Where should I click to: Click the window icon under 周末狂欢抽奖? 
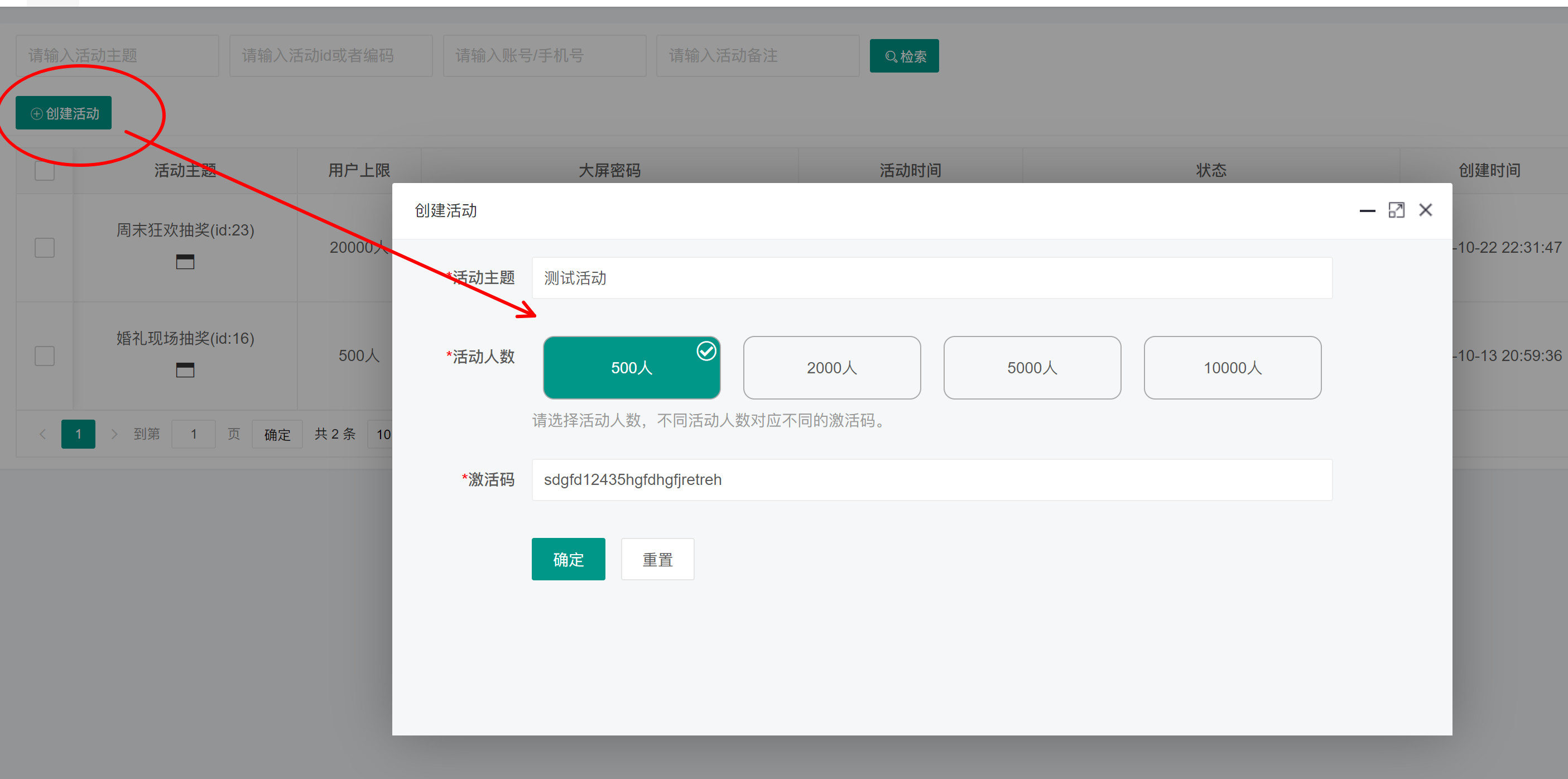point(185,262)
